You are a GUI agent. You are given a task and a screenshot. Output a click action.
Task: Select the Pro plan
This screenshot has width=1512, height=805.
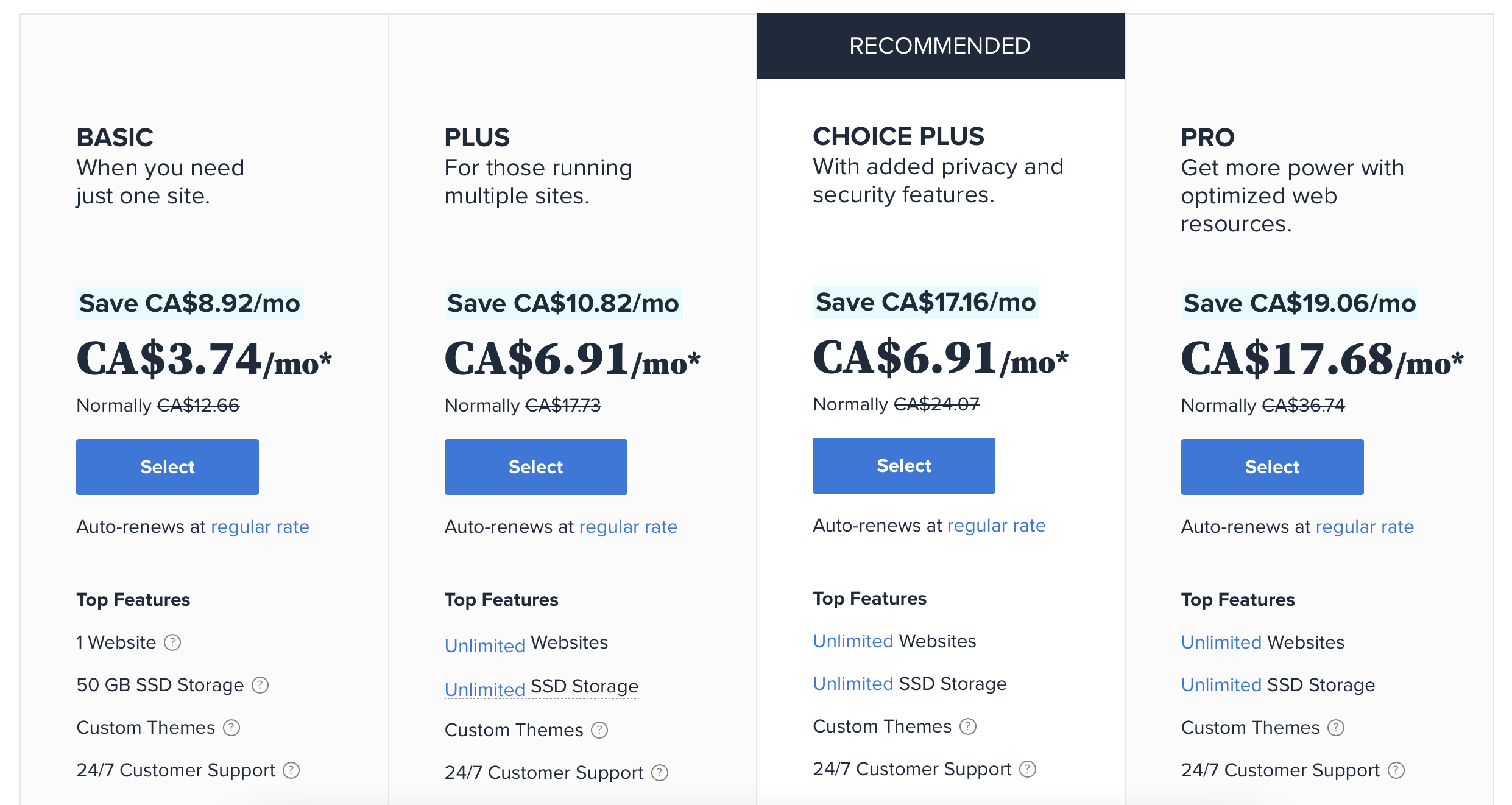point(1273,467)
